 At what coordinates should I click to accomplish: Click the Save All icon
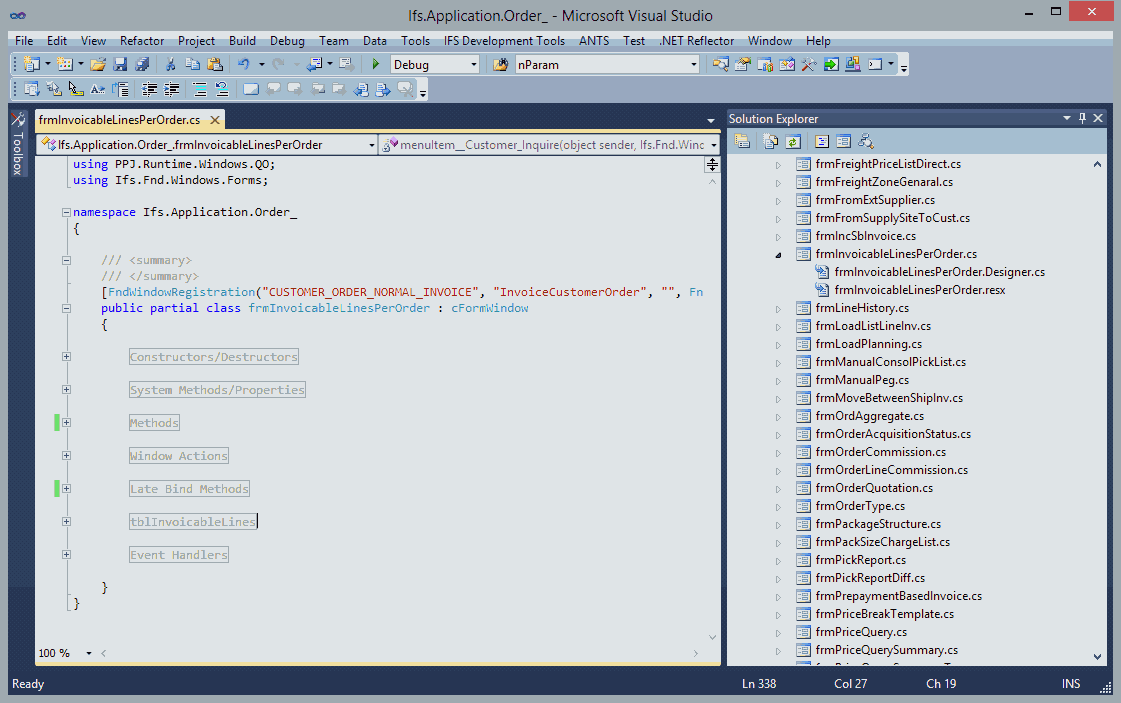(x=142, y=64)
